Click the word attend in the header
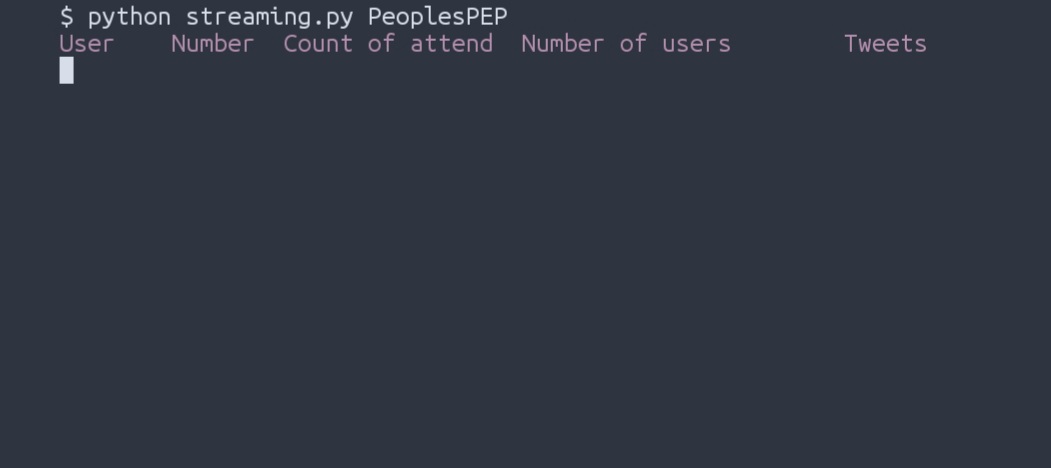Image resolution: width=1051 pixels, height=468 pixels. coord(451,44)
